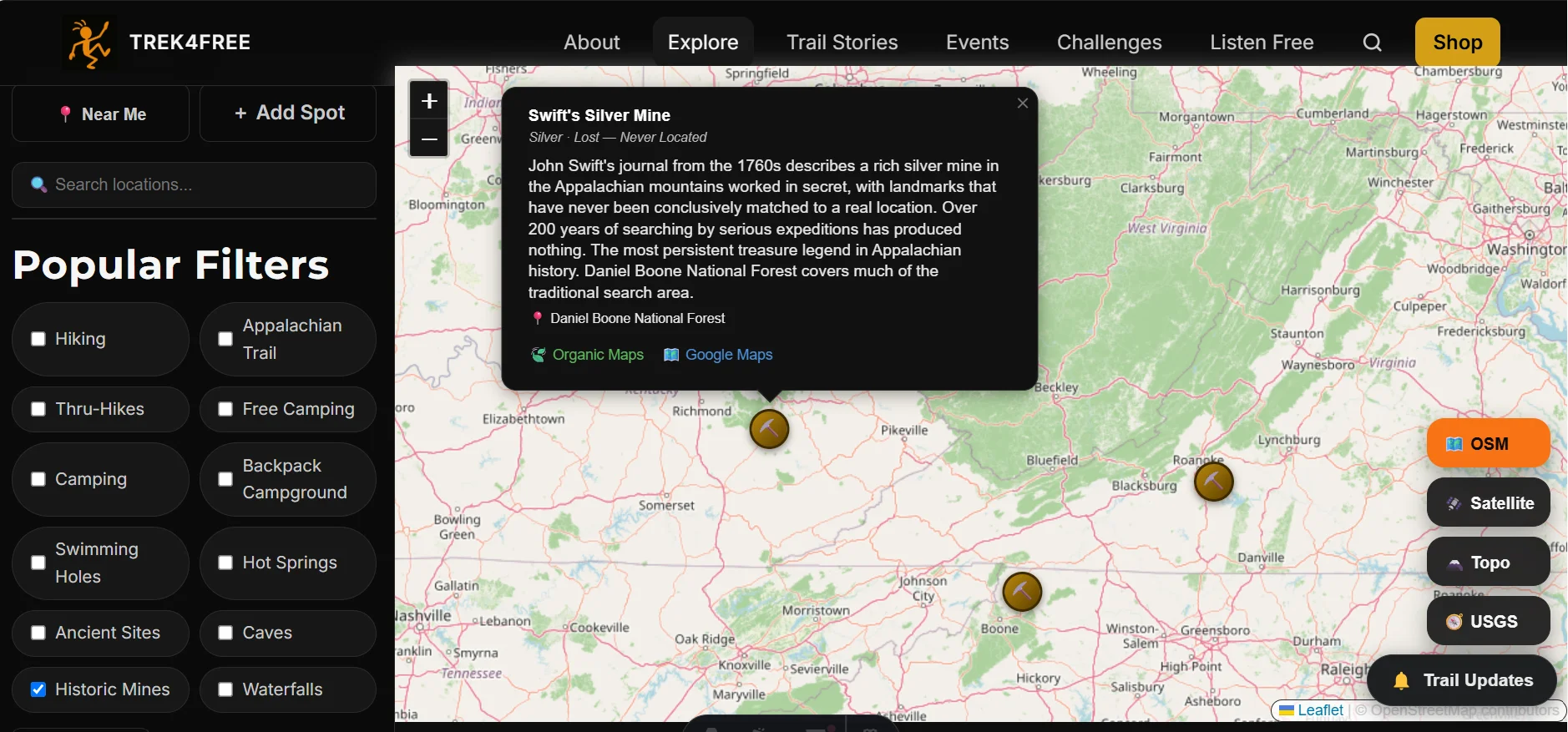Open Trail Updates notifications
This screenshot has width=1568, height=732.
point(1462,680)
